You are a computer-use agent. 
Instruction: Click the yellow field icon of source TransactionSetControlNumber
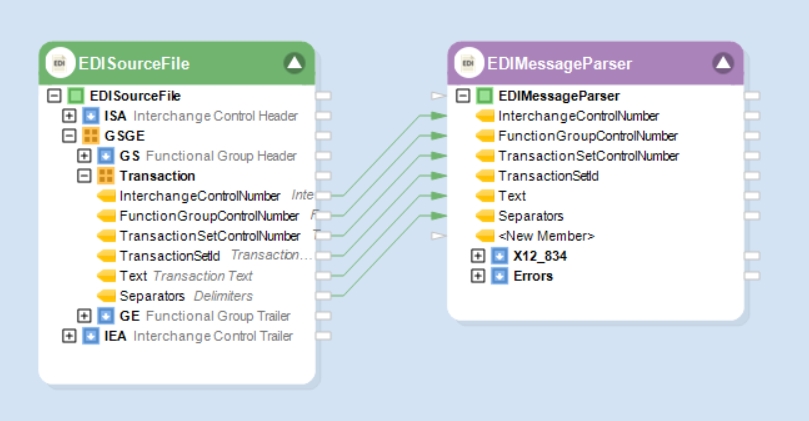pyautogui.click(x=106, y=236)
